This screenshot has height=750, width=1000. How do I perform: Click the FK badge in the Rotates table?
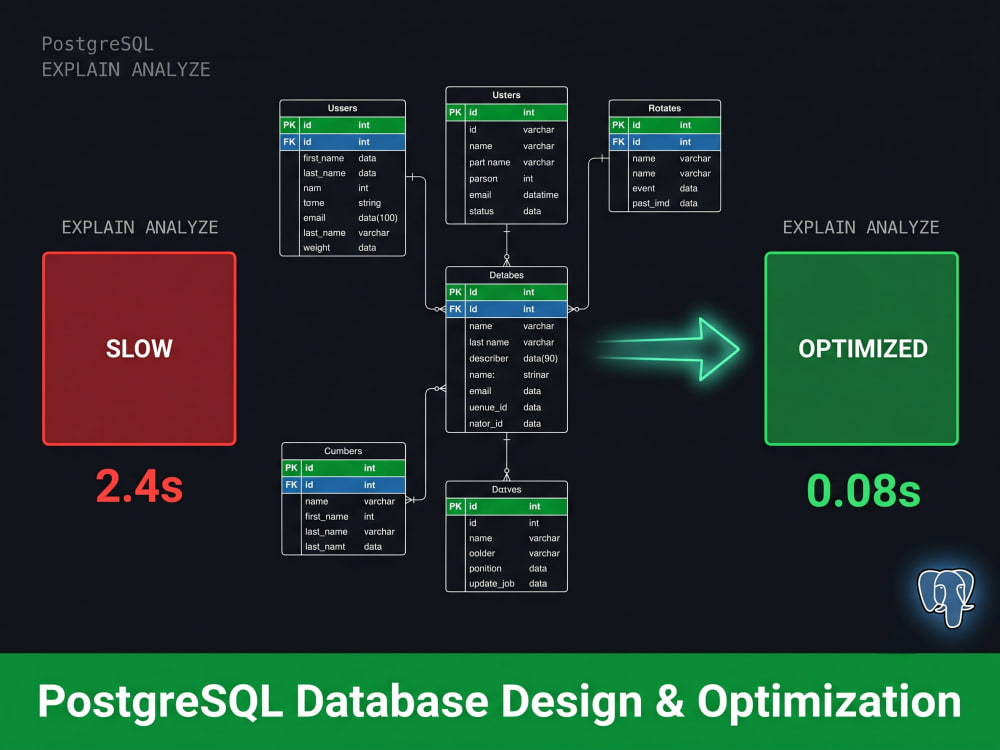(x=619, y=142)
